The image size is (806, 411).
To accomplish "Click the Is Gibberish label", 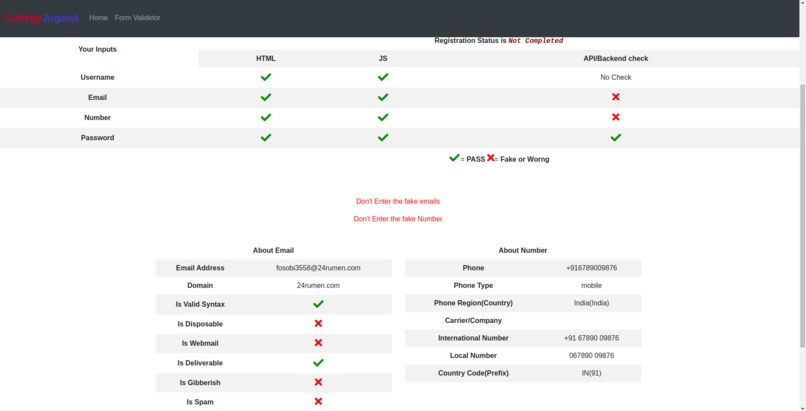I will point(200,383).
